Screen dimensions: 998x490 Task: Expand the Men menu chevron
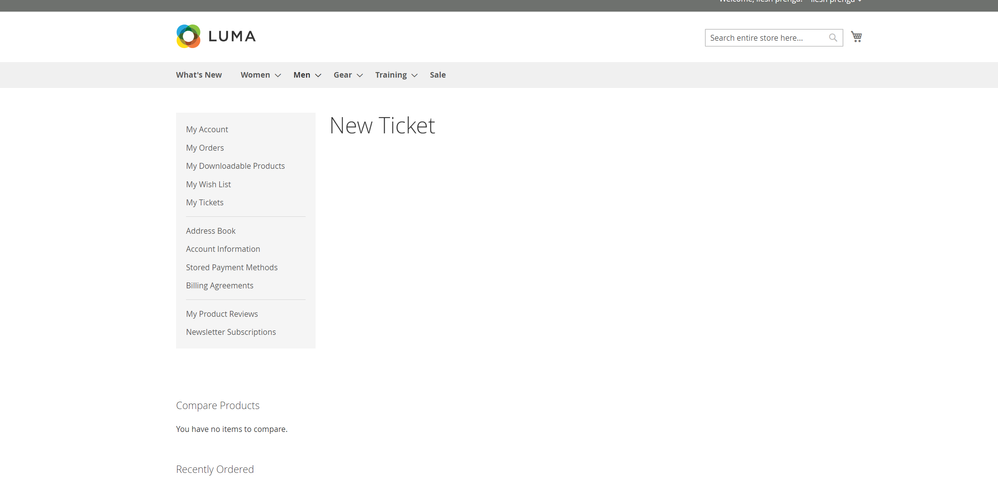coord(318,76)
